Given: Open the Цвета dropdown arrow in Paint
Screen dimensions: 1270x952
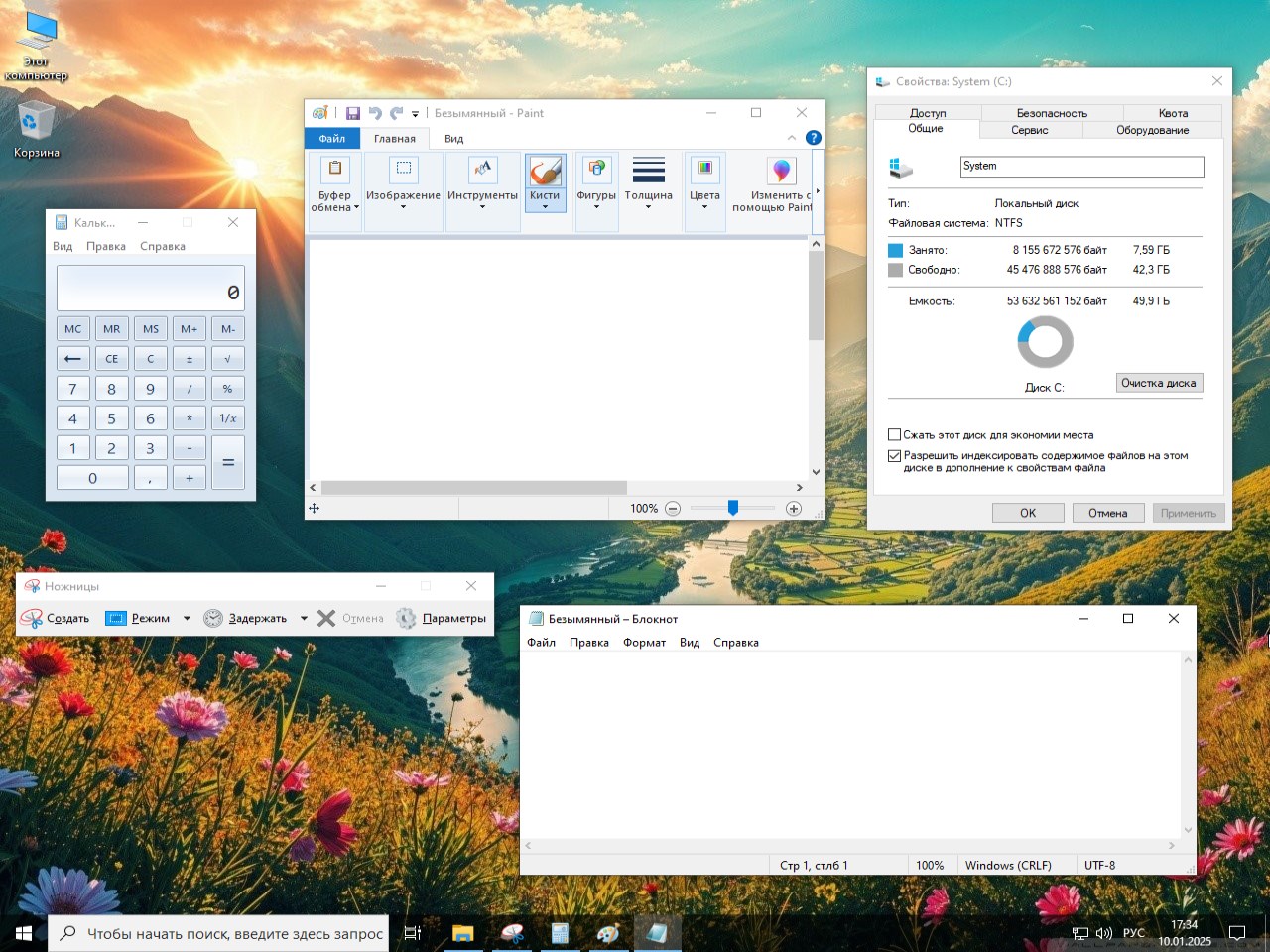Looking at the screenshot, I should click(705, 207).
